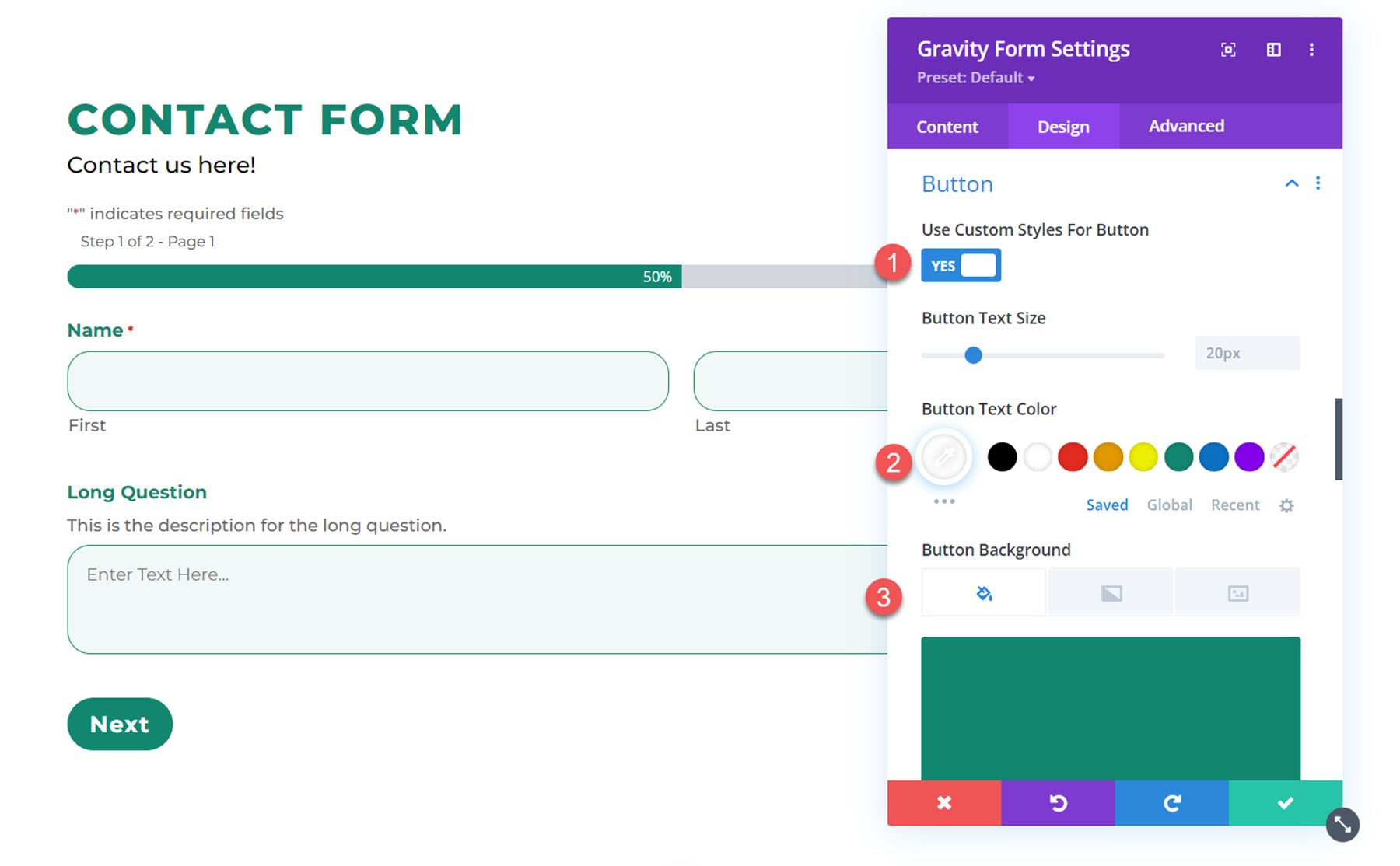Viewport: 1400px width, 866px height.
Task: Click the three-dot options under the eyedropper
Action: (943, 501)
